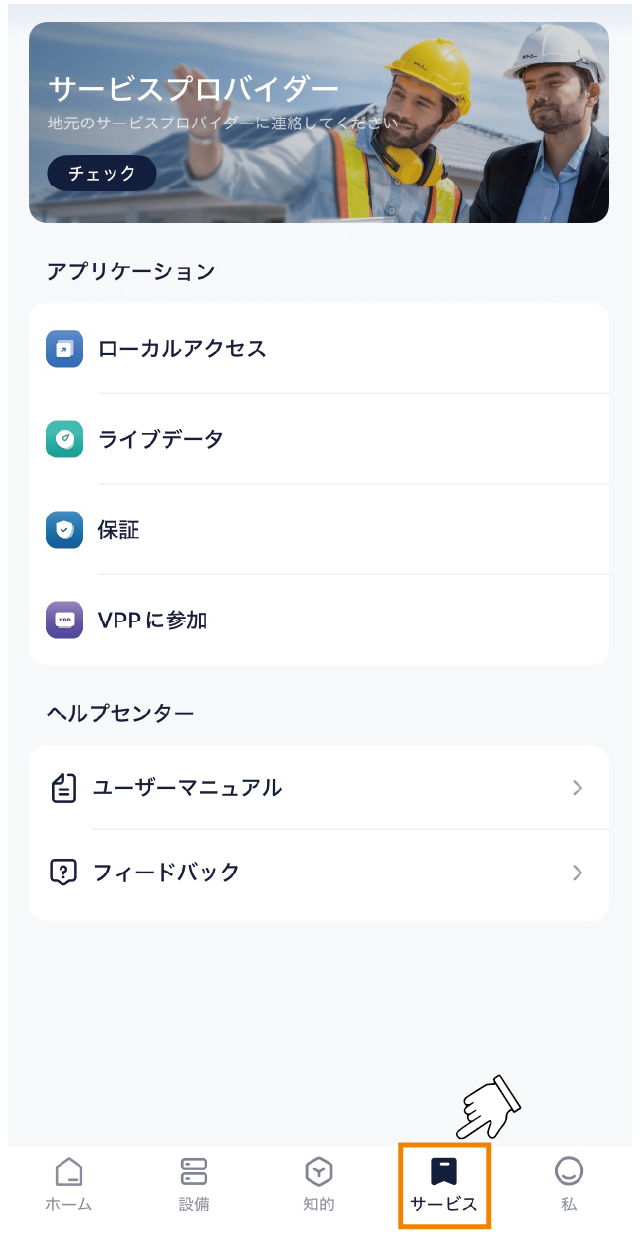Click the 設備 equipment stack icon
Image resolution: width=640 pixels, height=1250 pixels.
(x=193, y=1171)
